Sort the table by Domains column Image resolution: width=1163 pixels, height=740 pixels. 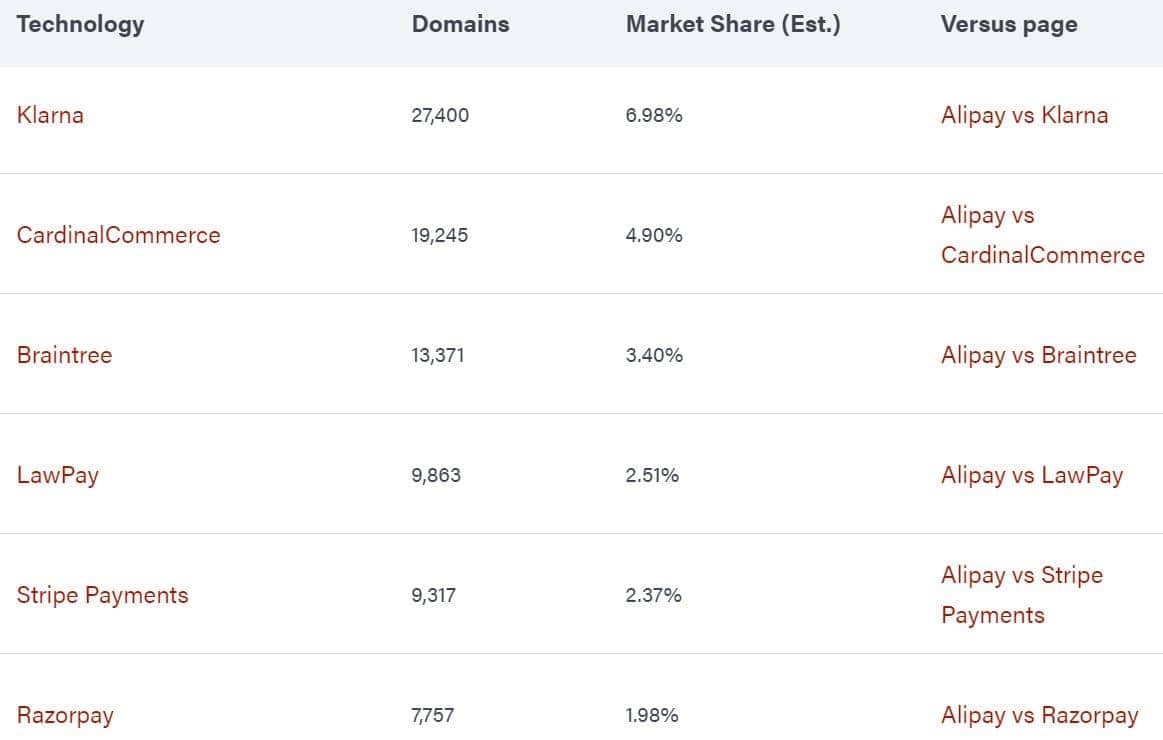pyautogui.click(x=460, y=24)
